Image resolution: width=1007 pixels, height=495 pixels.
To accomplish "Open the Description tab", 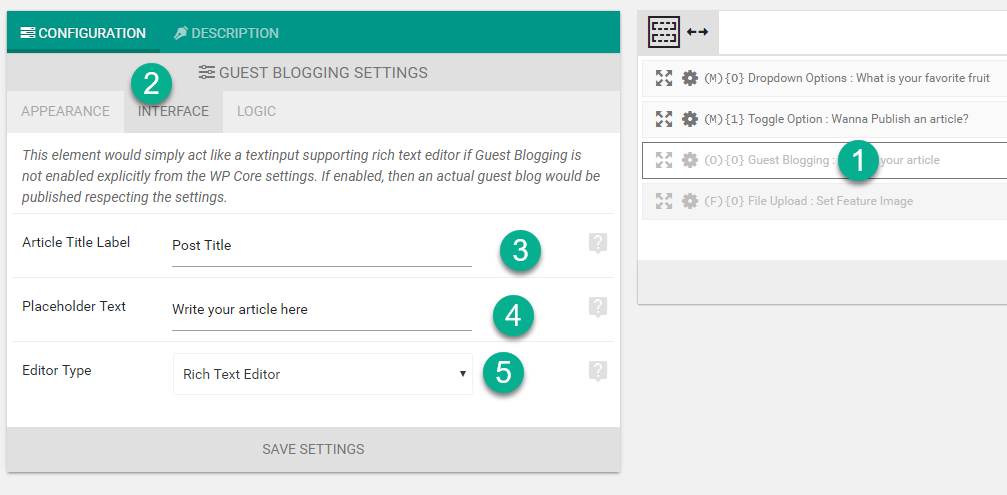I will (x=226, y=33).
